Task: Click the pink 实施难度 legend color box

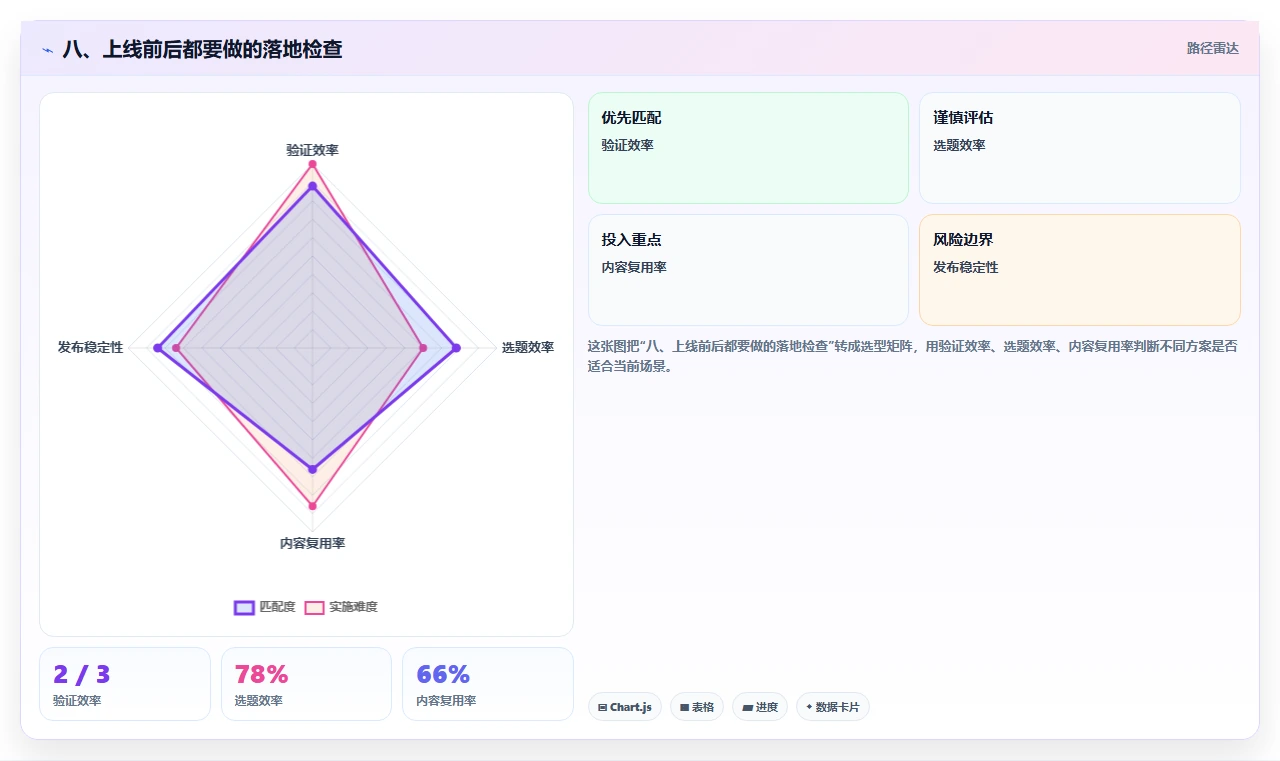Action: [315, 607]
